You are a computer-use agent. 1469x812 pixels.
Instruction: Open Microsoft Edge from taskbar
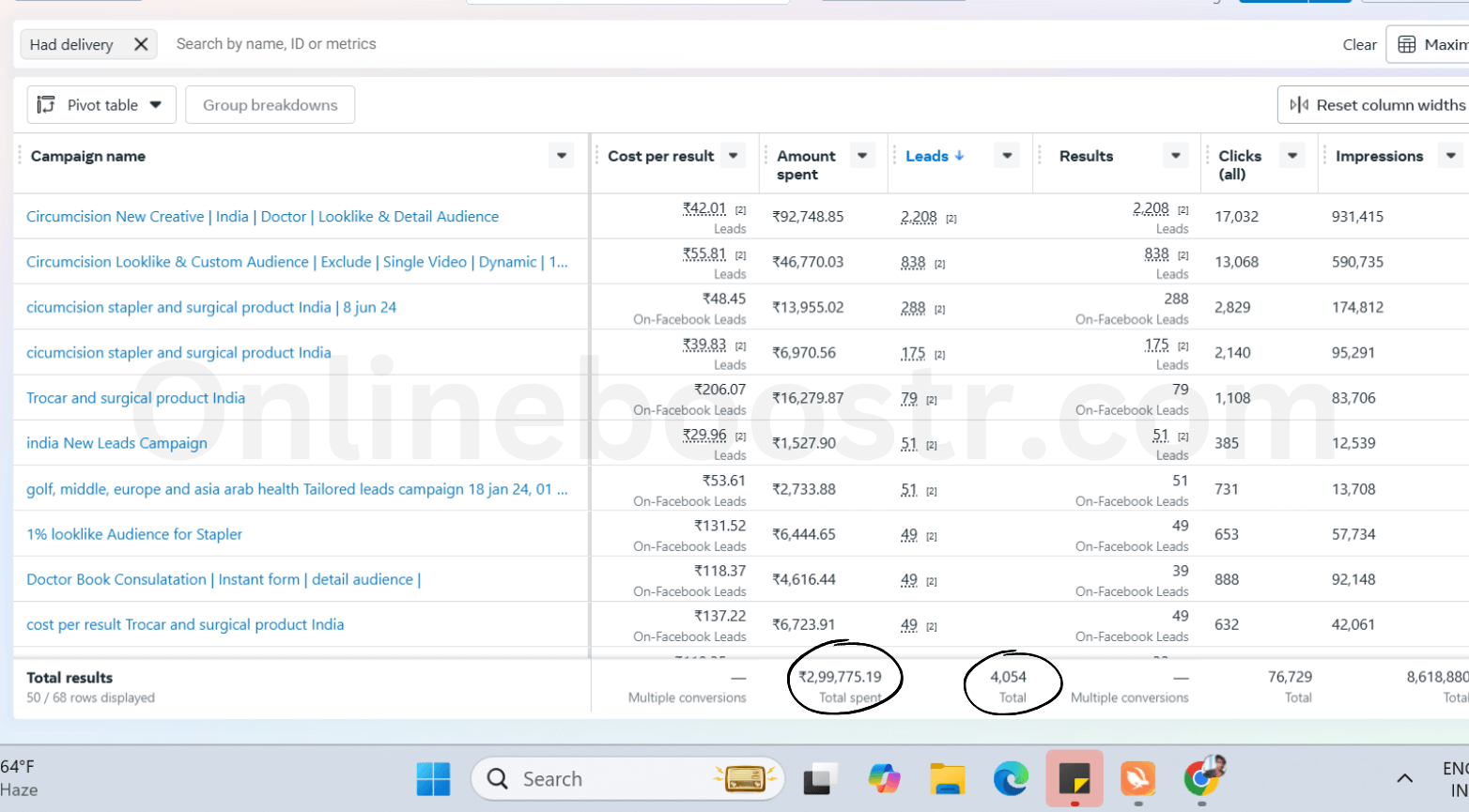[1011, 778]
